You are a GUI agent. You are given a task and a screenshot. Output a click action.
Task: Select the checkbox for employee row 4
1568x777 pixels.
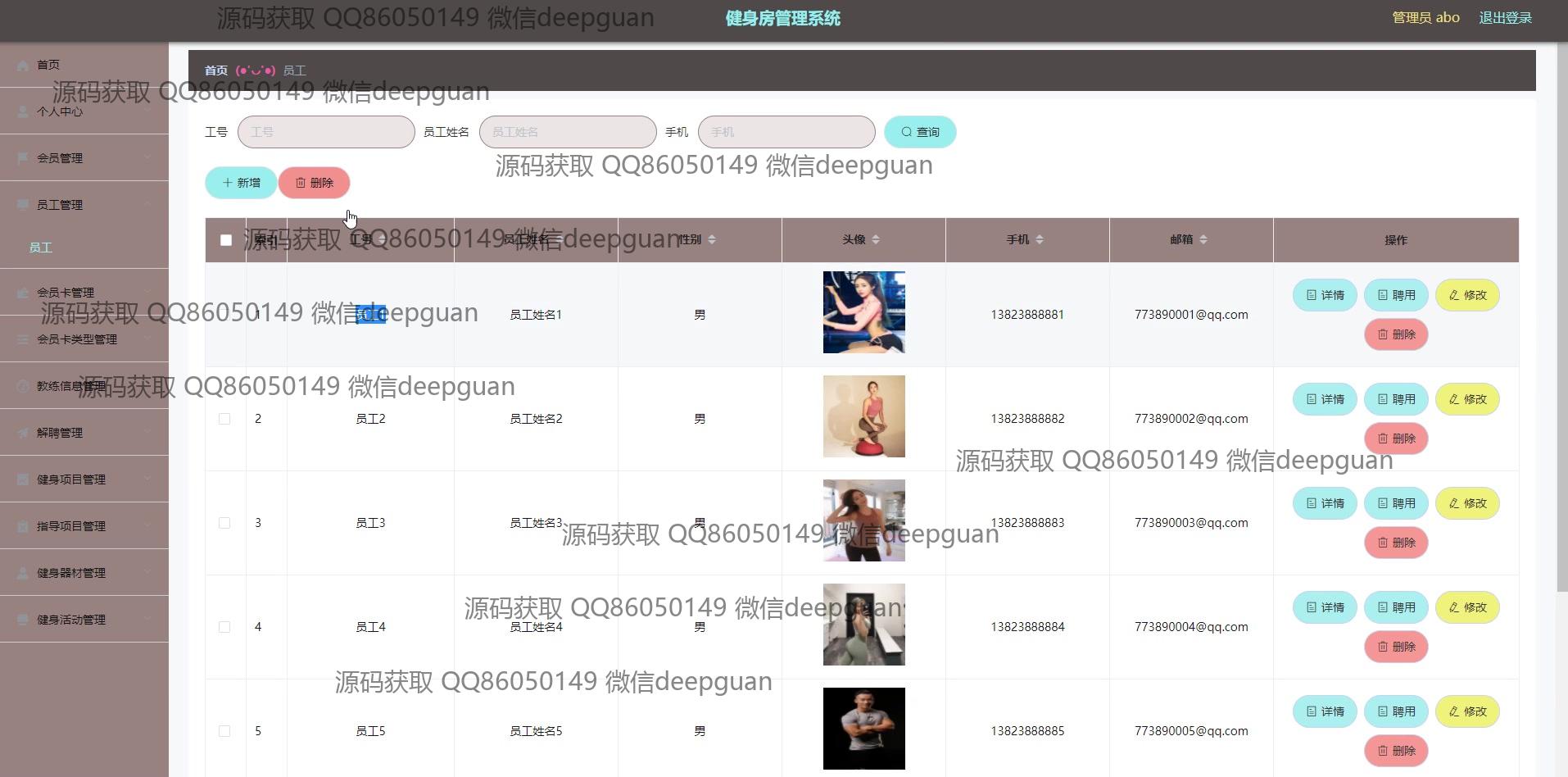coord(224,627)
